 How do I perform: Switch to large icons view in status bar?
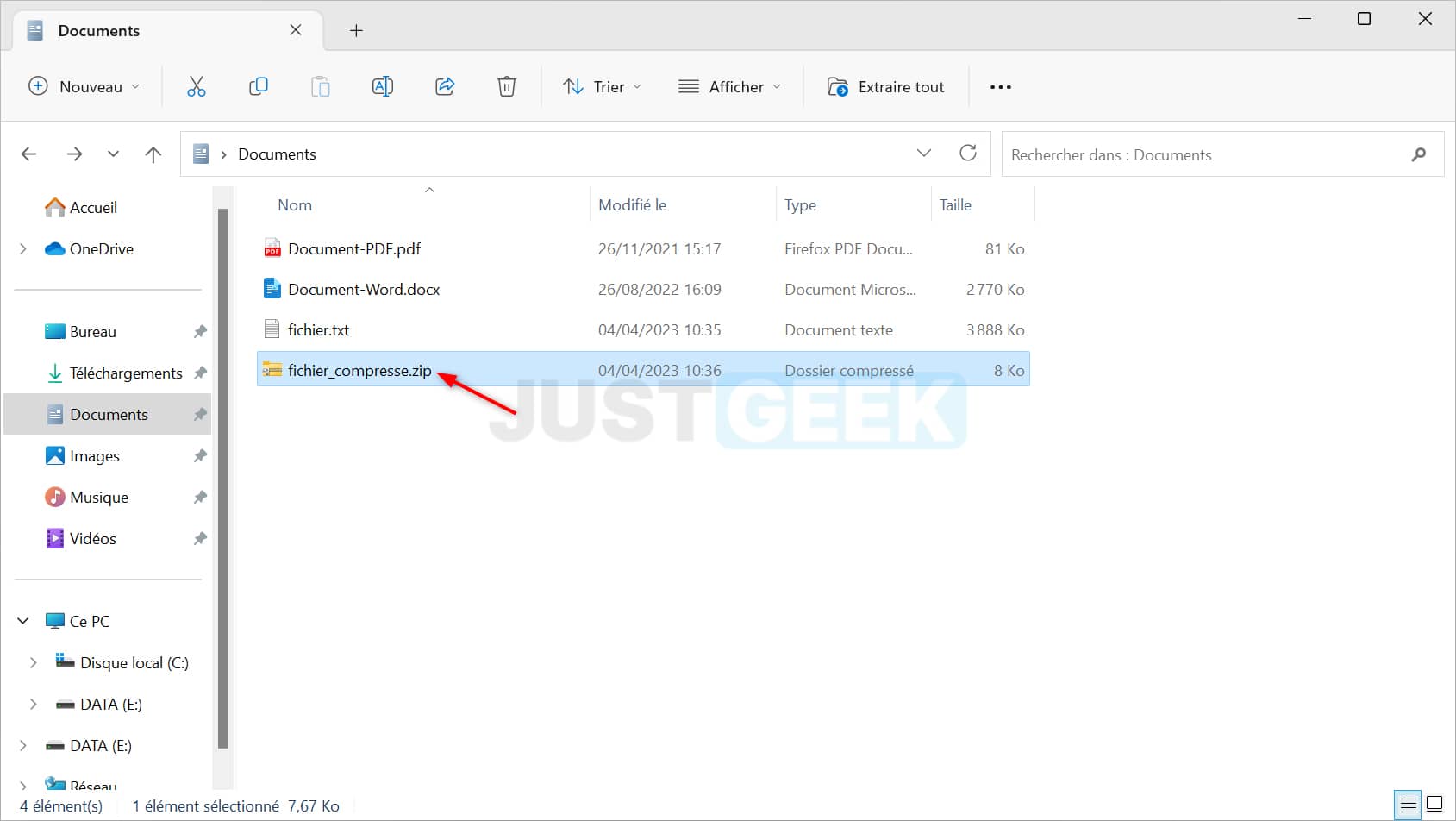click(1434, 805)
